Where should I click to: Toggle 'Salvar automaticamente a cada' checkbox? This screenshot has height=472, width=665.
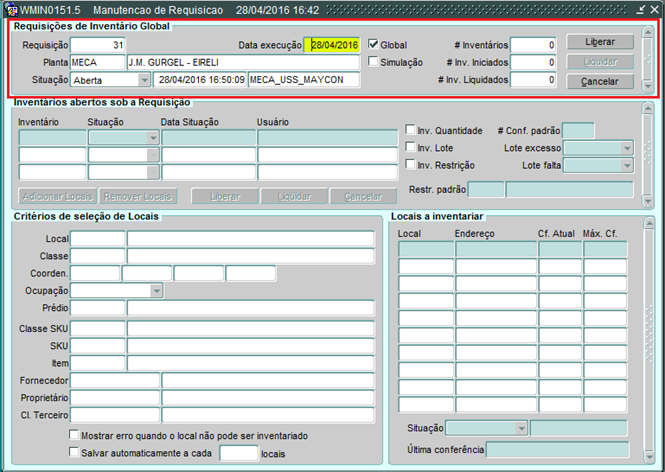[x=75, y=453]
